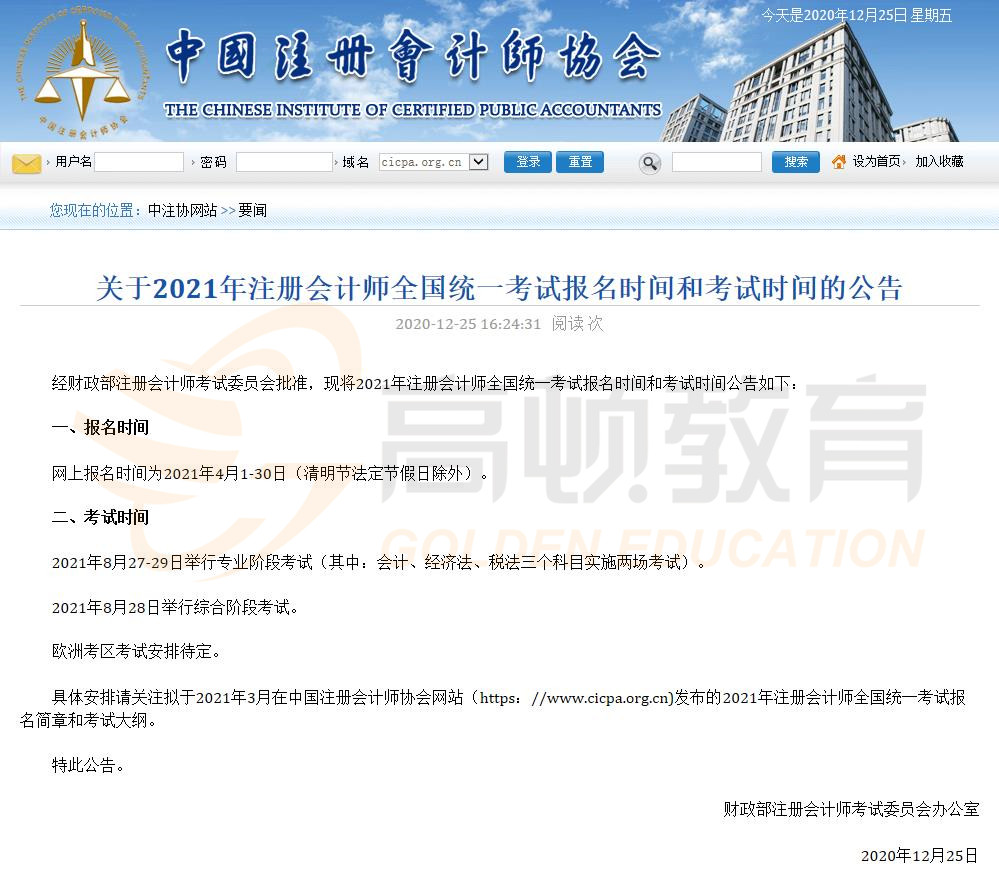Click the 设为首页 link

876,162
